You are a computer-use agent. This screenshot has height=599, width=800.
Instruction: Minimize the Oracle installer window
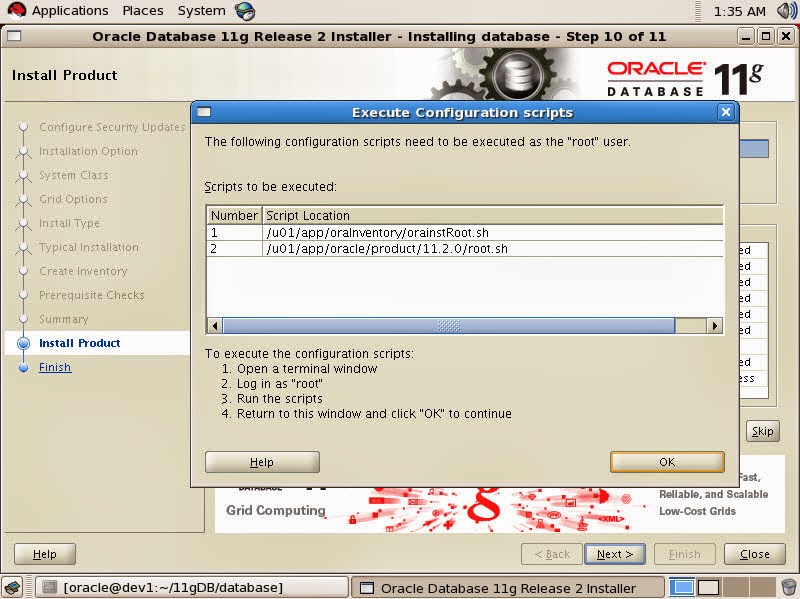[x=746, y=36]
